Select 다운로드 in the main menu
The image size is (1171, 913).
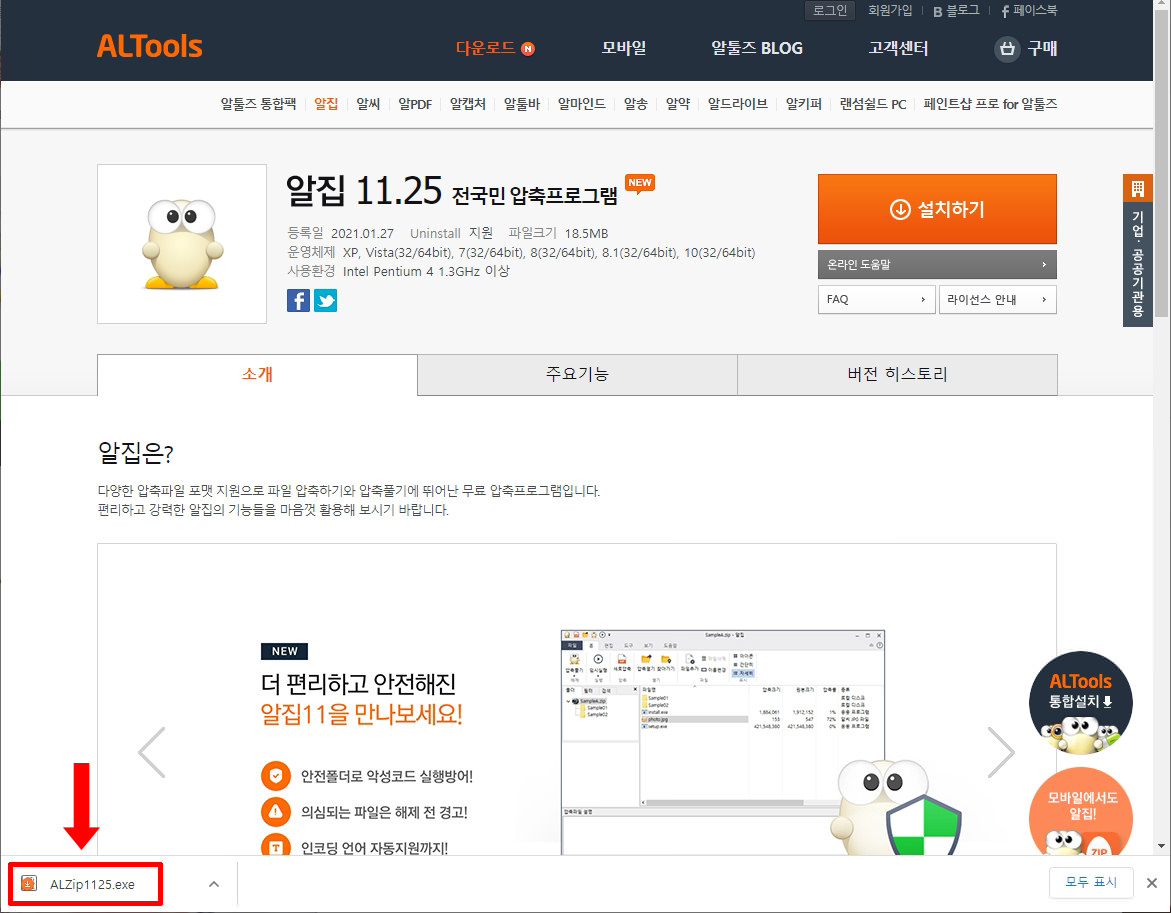484,47
